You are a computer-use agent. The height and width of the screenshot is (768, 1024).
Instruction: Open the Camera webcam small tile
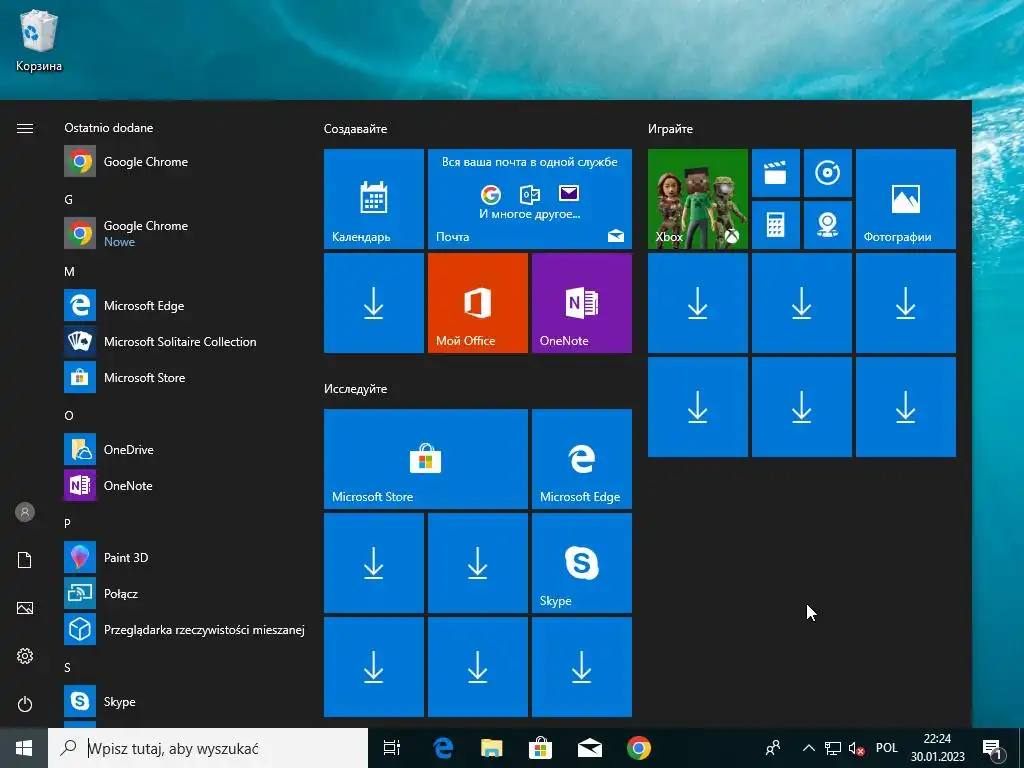[827, 225]
